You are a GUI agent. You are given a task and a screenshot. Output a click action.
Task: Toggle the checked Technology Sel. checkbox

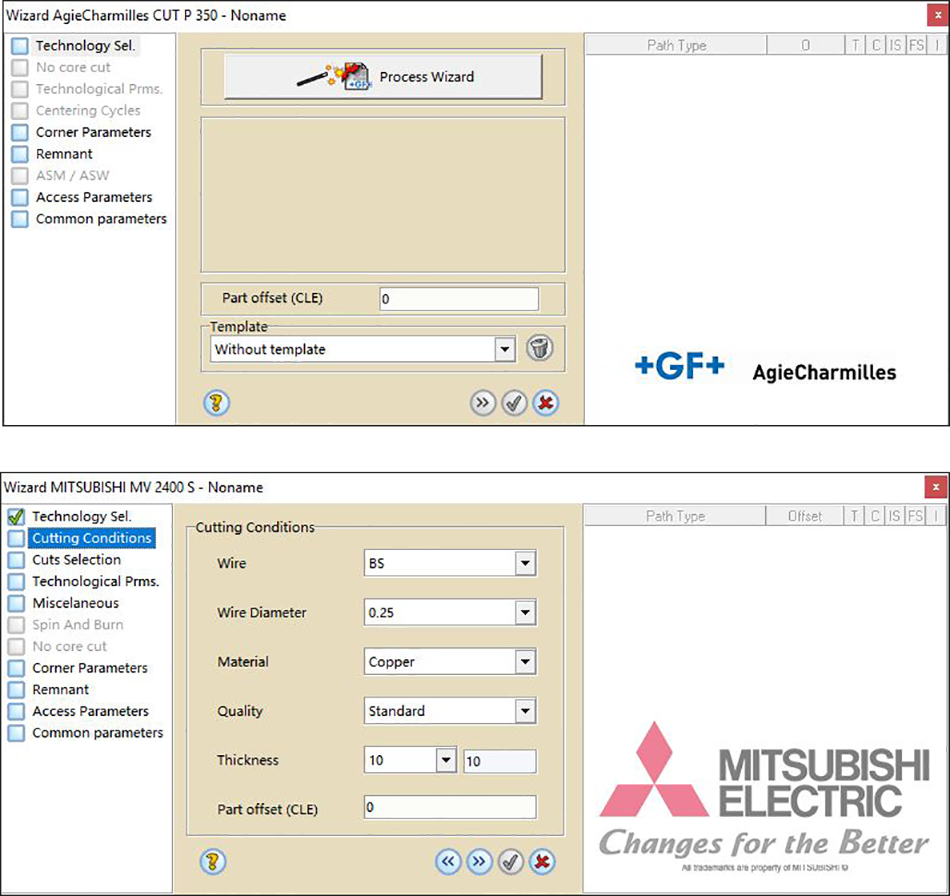(15, 517)
